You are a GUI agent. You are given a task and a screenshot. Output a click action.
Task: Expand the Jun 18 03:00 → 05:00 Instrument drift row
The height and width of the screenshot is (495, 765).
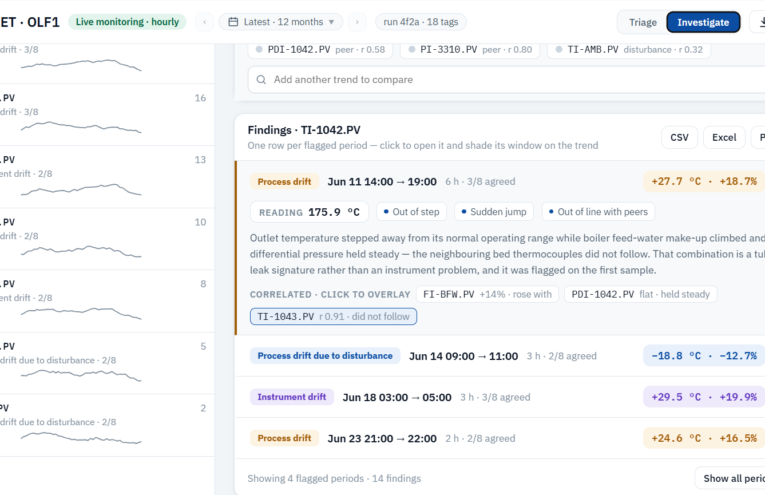coord(500,397)
